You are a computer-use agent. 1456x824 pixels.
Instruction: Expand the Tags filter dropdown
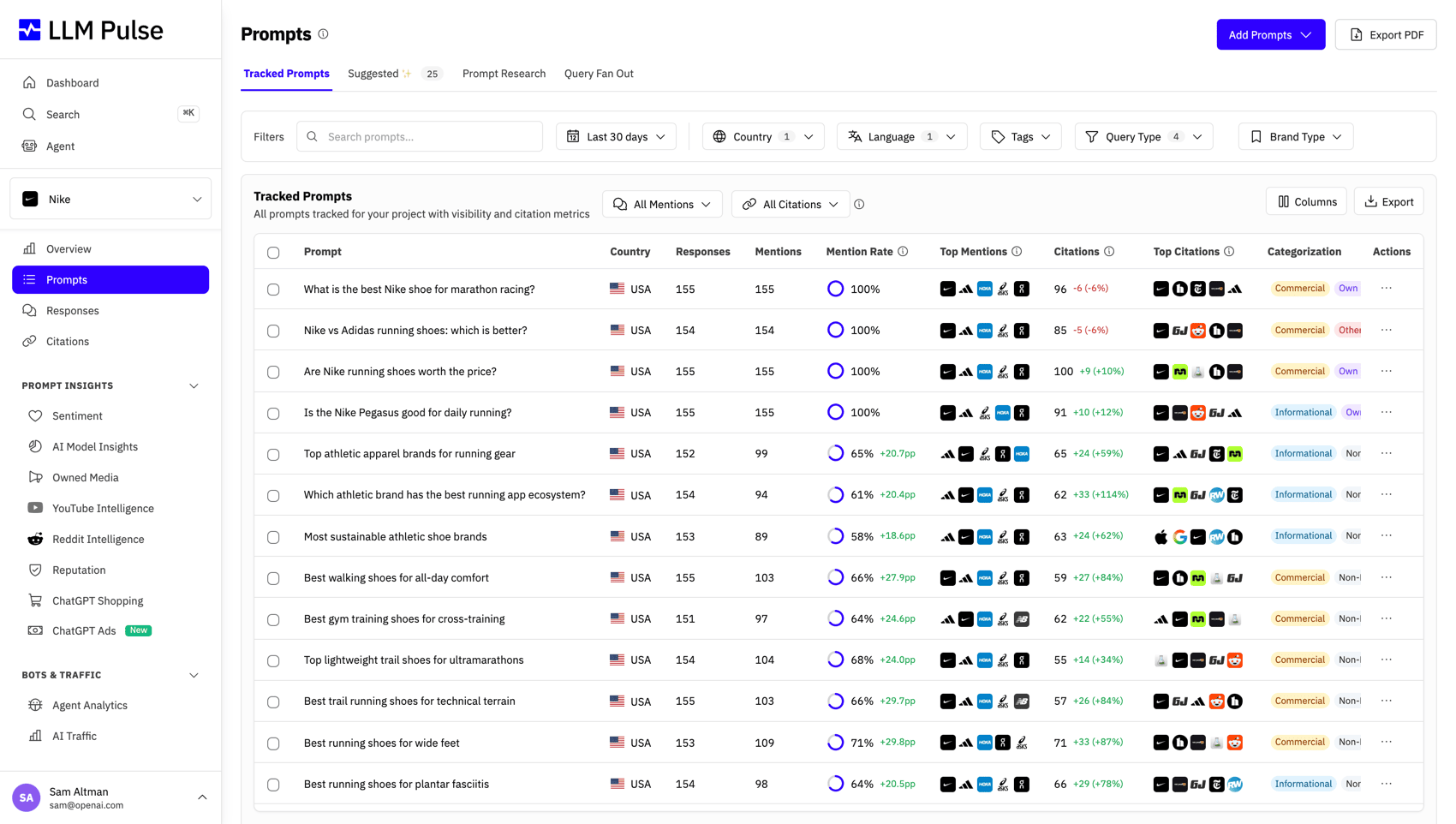(x=1021, y=136)
